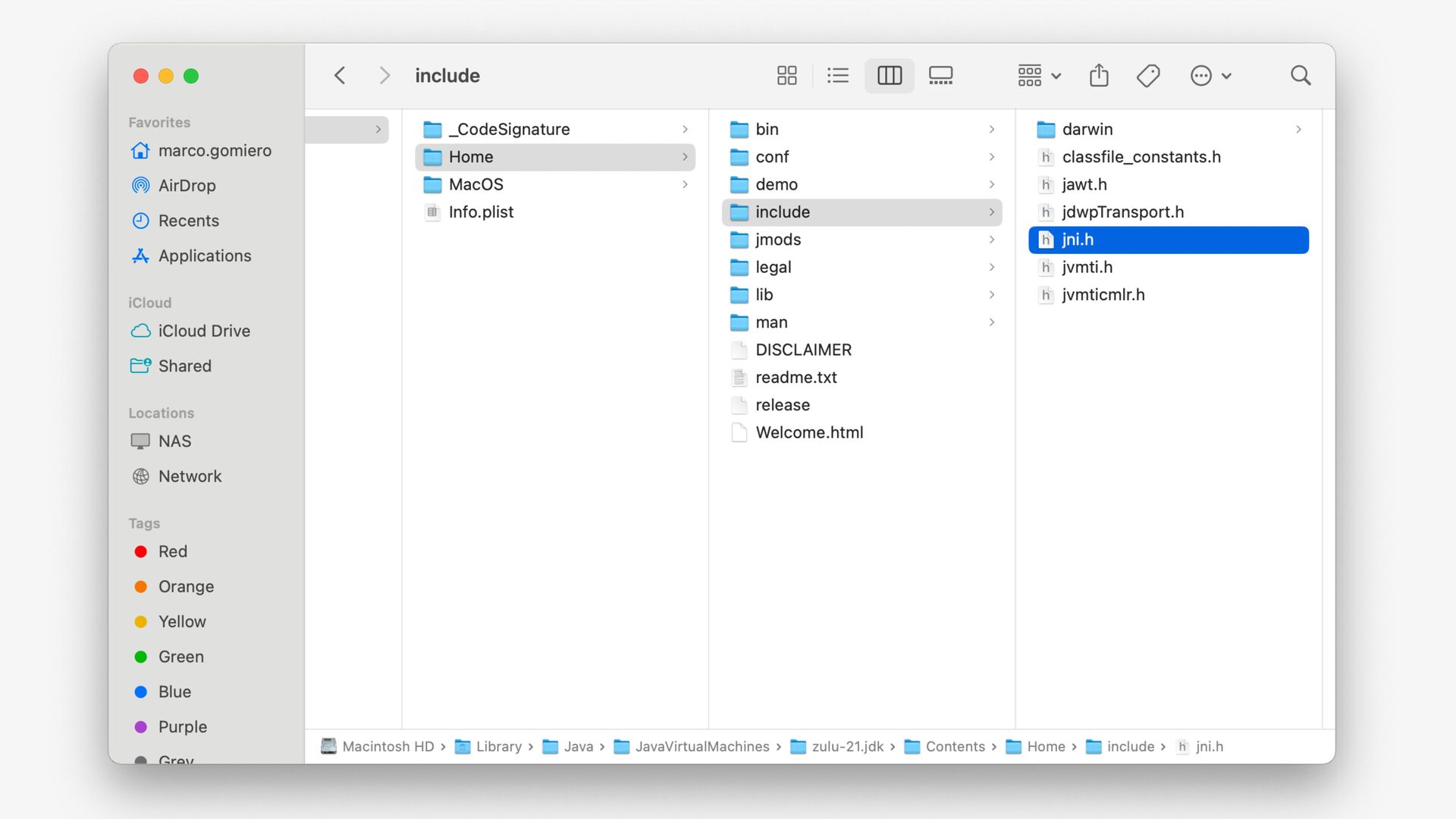Screen dimensions: 1456x819
Task: Select the jvmti.h header file
Action: [1087, 267]
